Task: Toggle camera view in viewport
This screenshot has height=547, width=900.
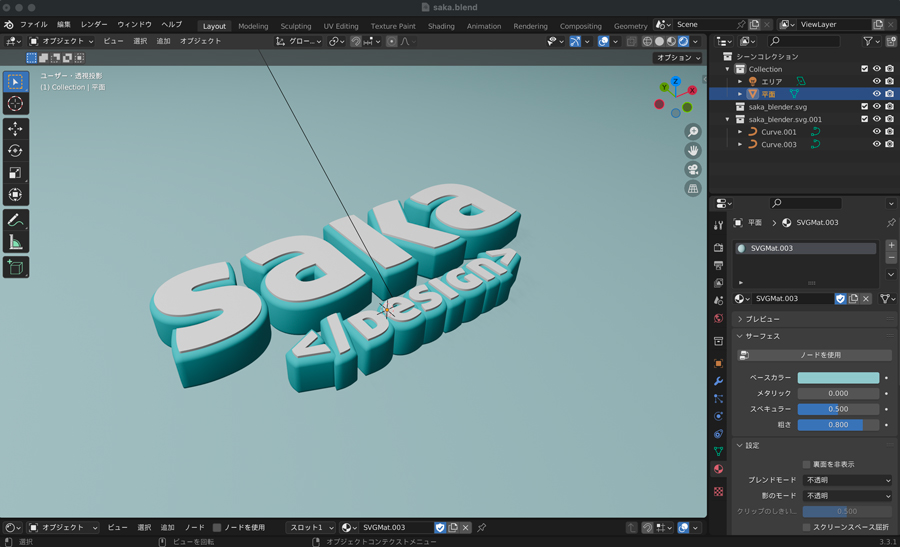Action: 693,170
